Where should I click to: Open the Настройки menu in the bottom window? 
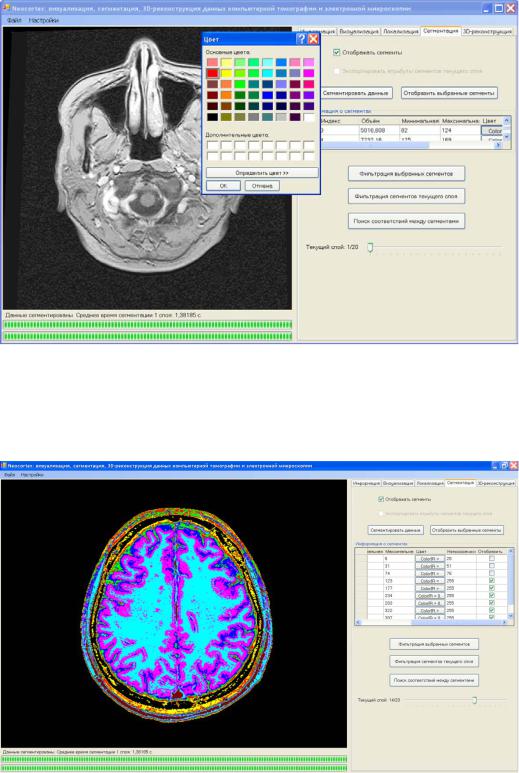[32, 475]
